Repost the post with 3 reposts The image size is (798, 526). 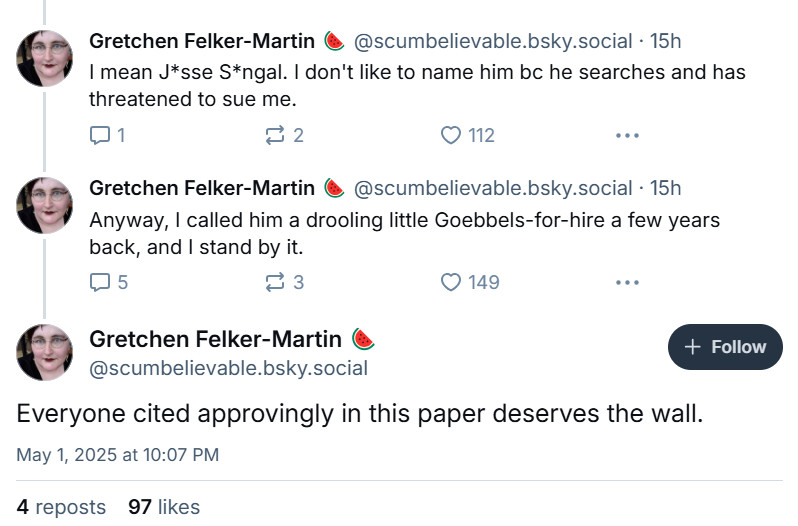275,282
